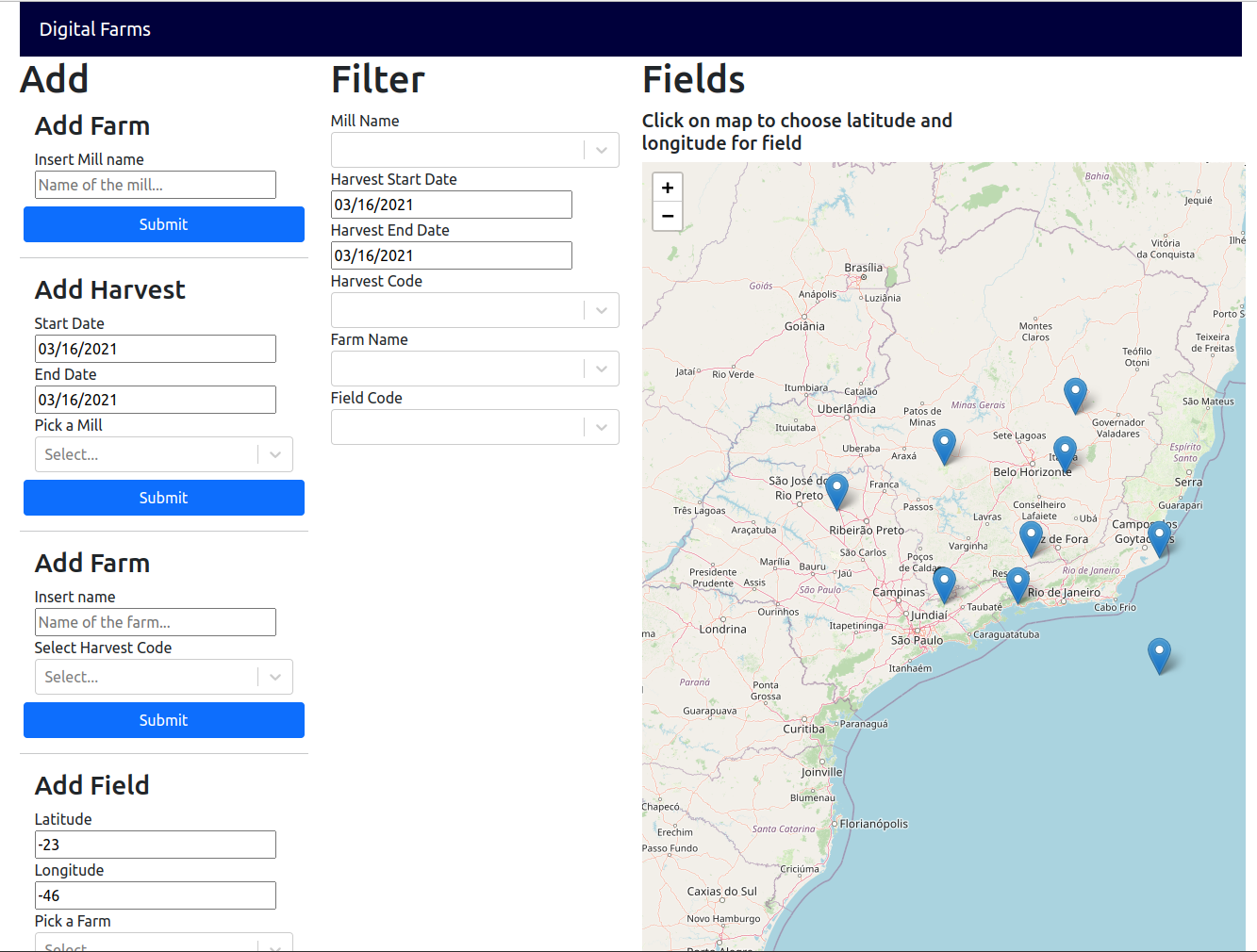The width and height of the screenshot is (1257, 952).
Task: Click the map marker at Campos dos Goytacazes
Action: (x=1160, y=539)
